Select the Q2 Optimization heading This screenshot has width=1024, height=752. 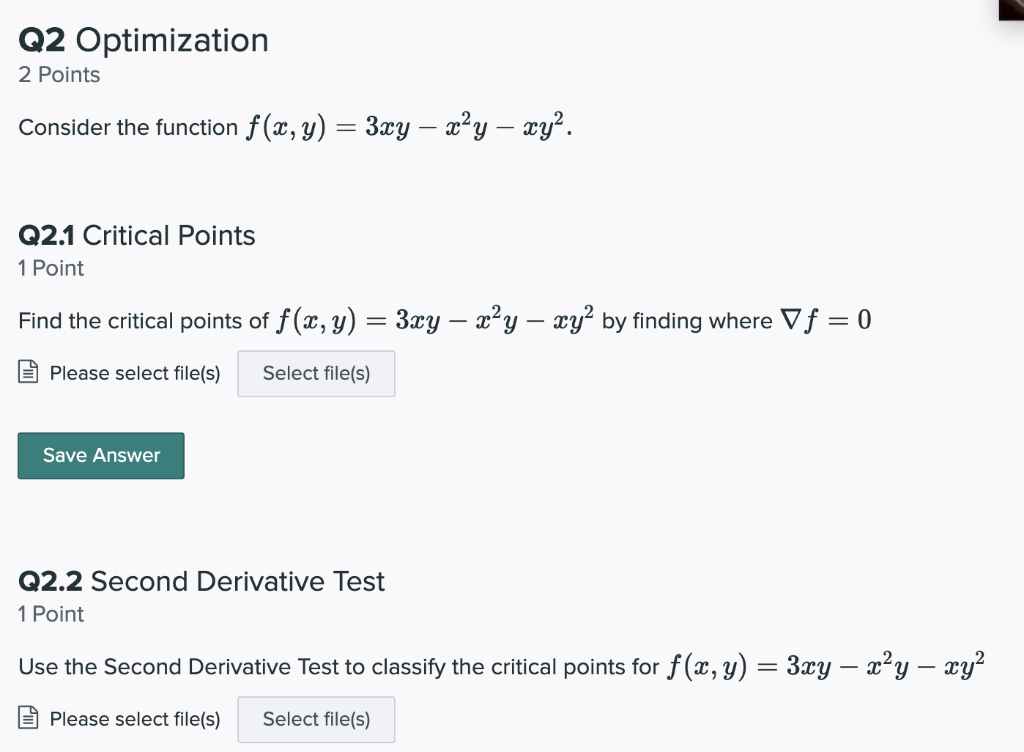click(143, 40)
